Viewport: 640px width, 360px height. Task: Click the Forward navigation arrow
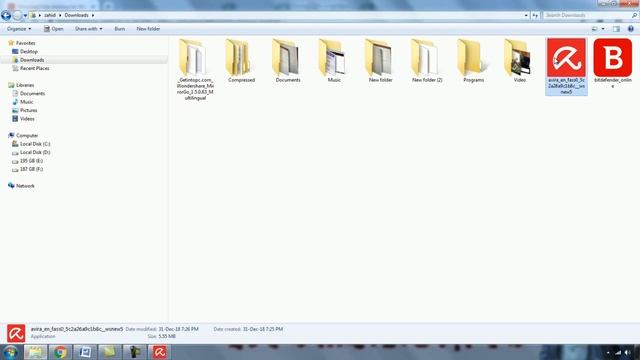click(17, 16)
